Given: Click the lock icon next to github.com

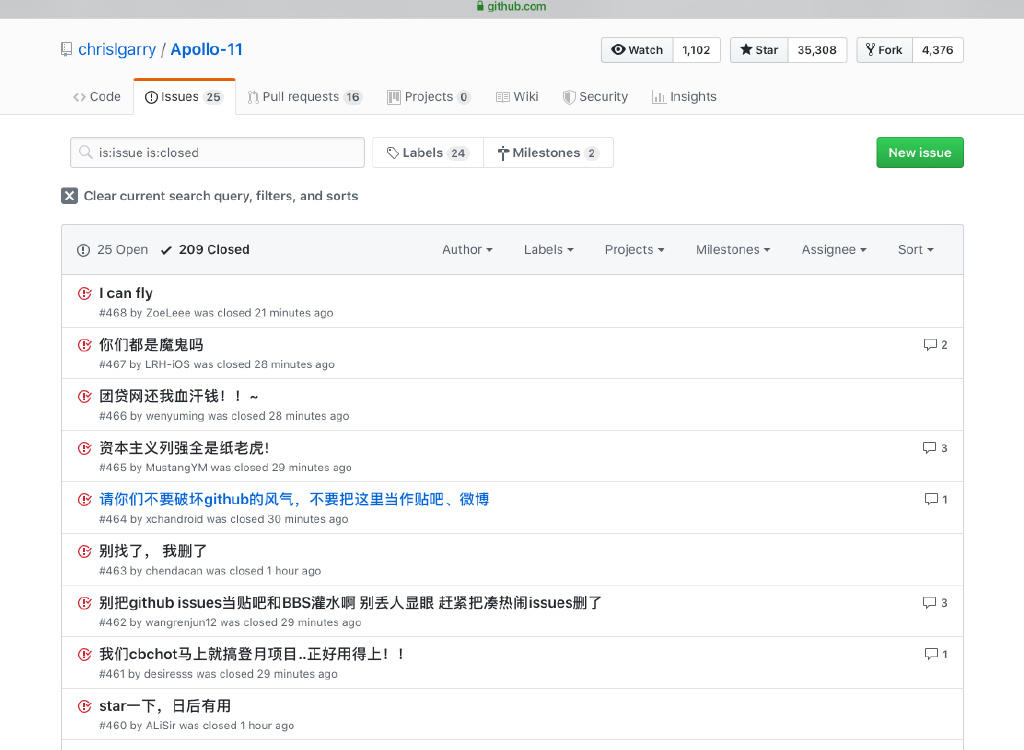Looking at the screenshot, I should click(481, 7).
